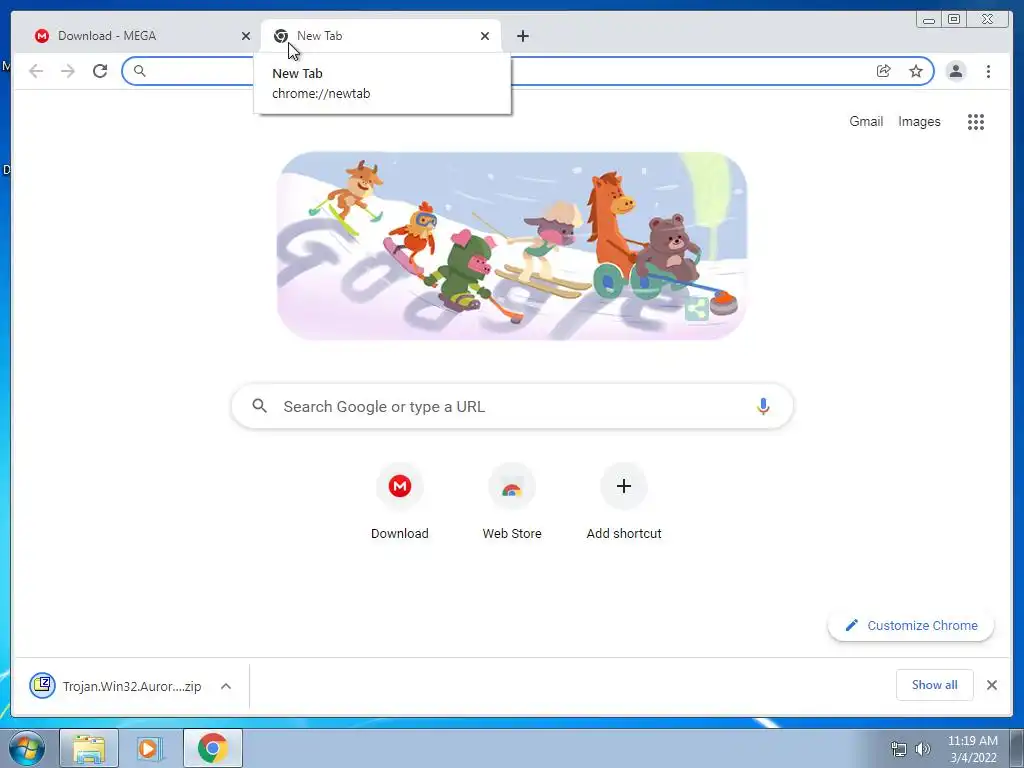Click the Customize Chrome button
The width and height of the screenshot is (1024, 768).
pos(911,626)
